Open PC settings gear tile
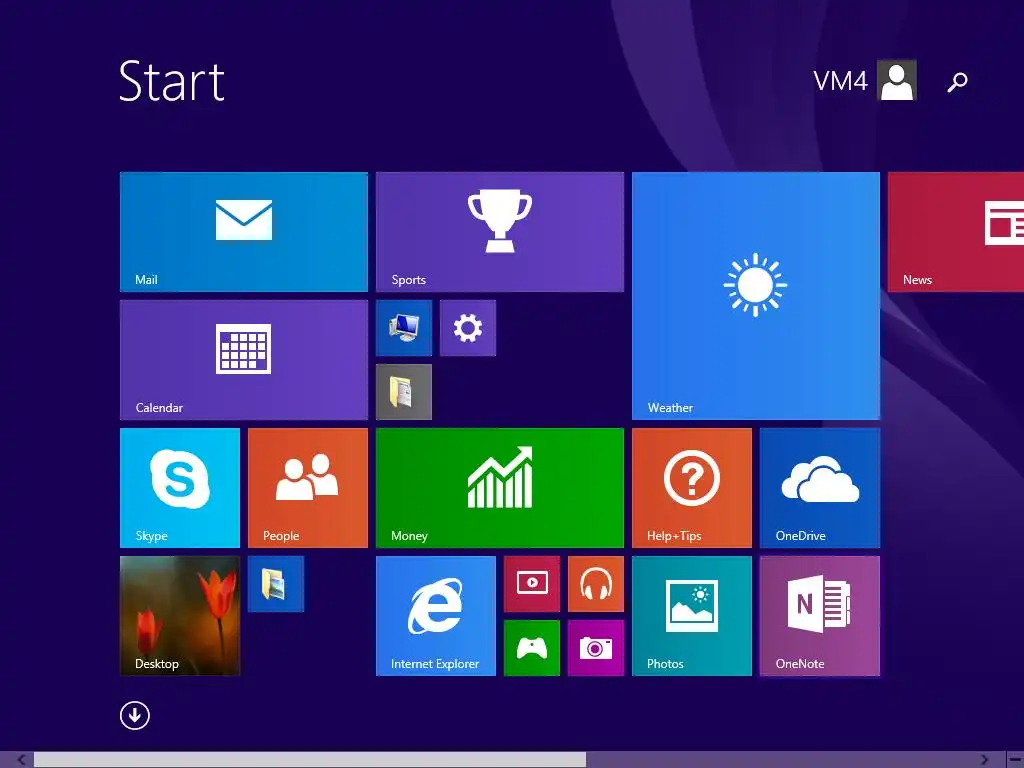Screen dimensions: 1024x768 point(468,328)
